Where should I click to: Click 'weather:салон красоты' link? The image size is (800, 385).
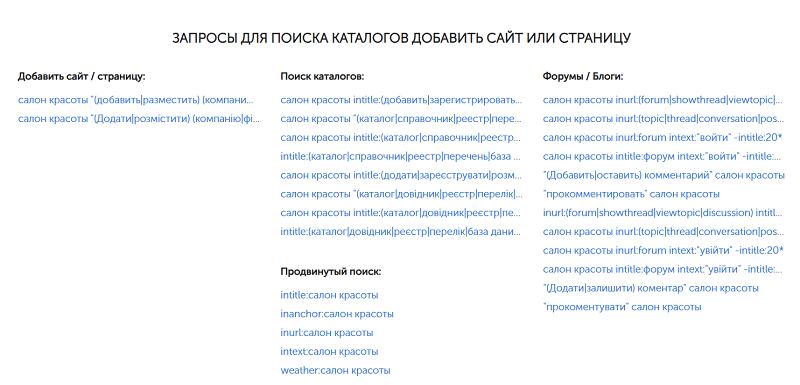click(x=335, y=371)
